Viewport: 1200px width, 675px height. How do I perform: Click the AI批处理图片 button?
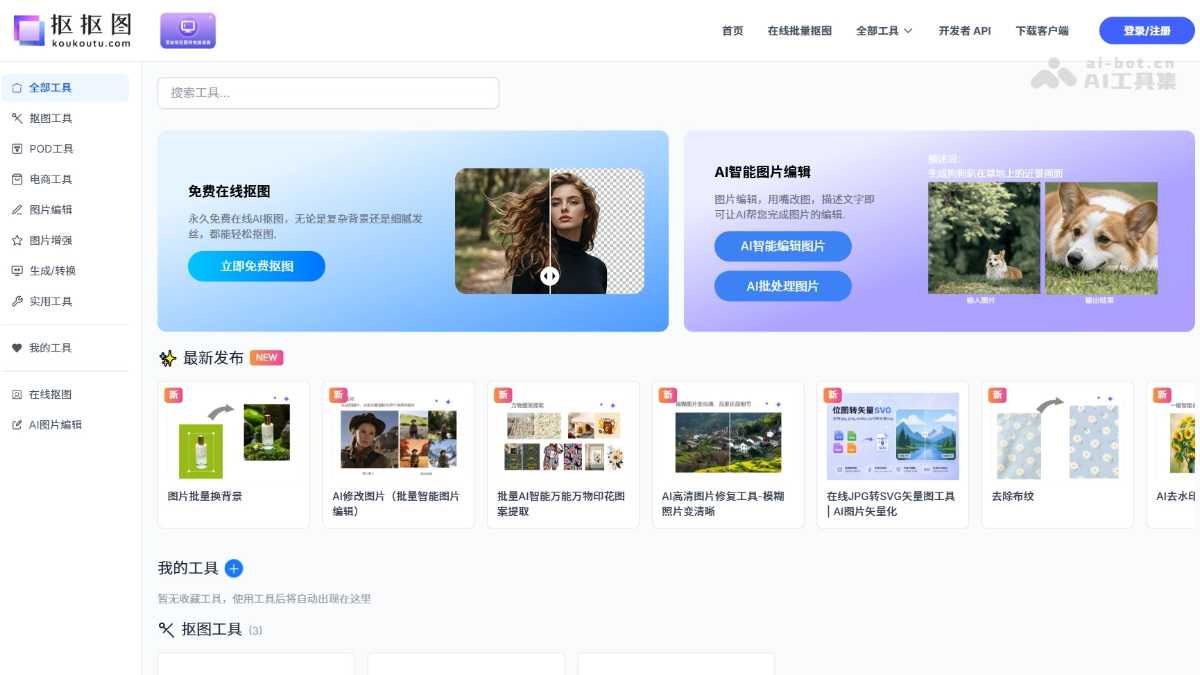tap(783, 286)
